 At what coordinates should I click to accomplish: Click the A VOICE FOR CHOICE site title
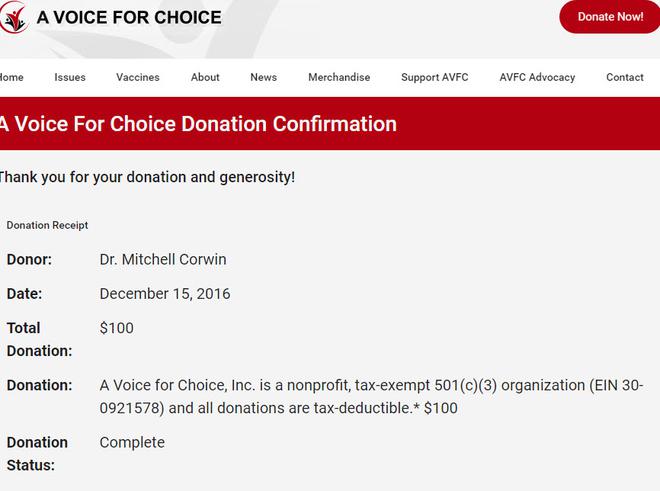[129, 17]
